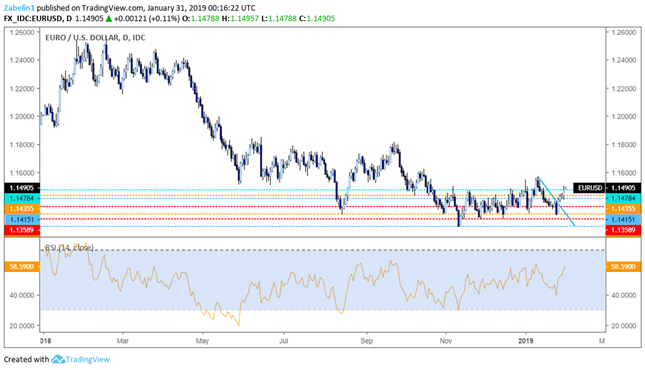This screenshot has height=370, width=645.
Task: Select the red 1.13589 price label on left axis
Action: (x=22, y=230)
